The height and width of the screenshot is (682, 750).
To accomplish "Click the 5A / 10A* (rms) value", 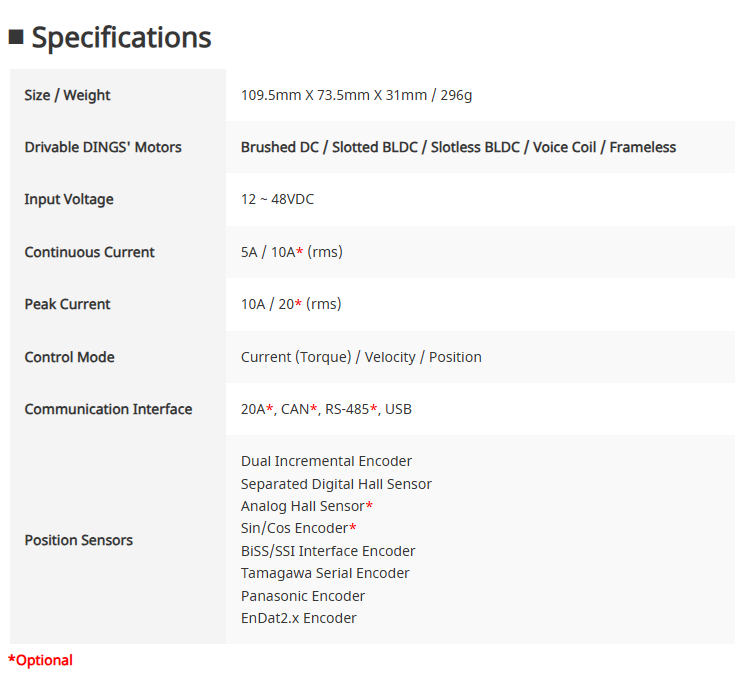I will 292,252.
